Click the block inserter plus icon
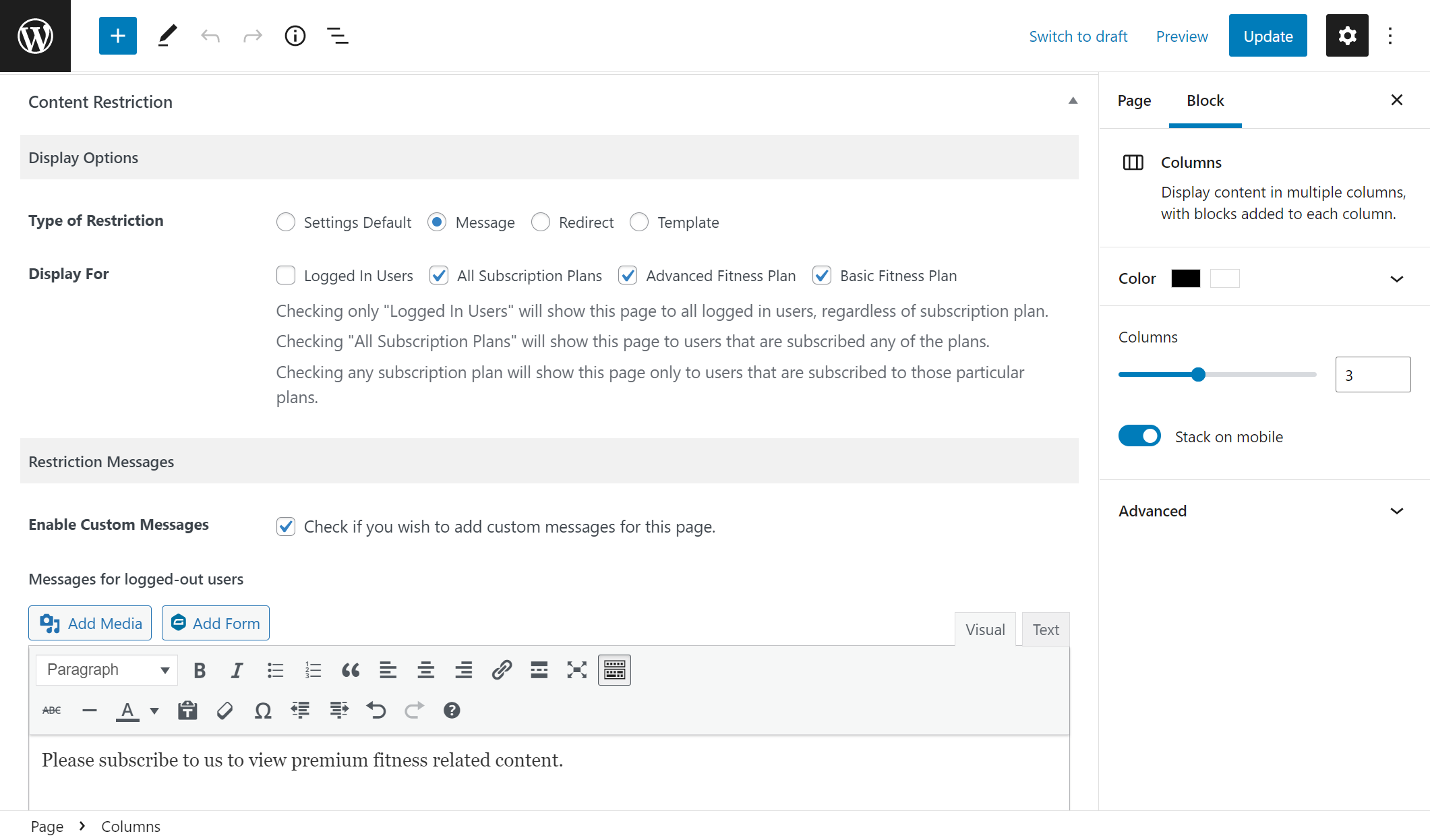Screen dimensions: 1430x840 coord(117,36)
